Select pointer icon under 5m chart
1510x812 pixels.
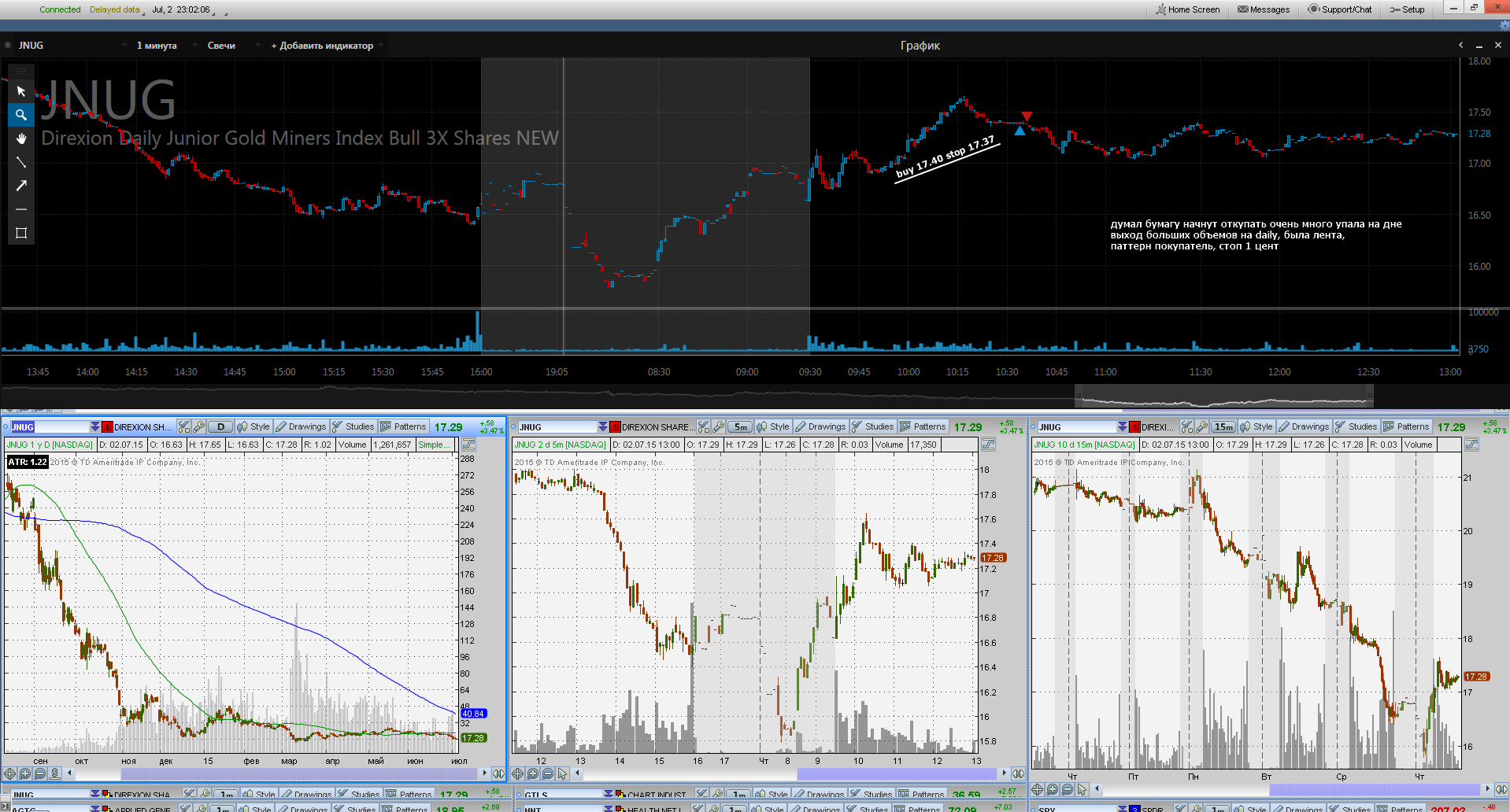pos(563,773)
